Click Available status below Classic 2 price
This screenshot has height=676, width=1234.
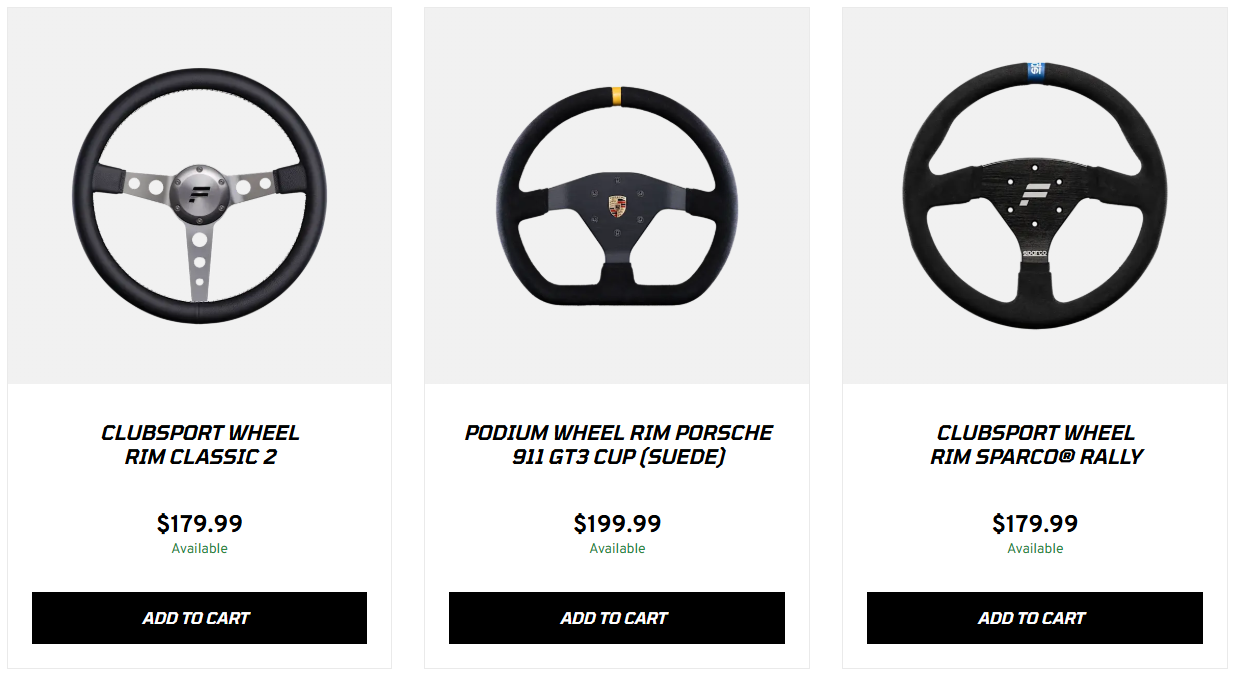200,549
